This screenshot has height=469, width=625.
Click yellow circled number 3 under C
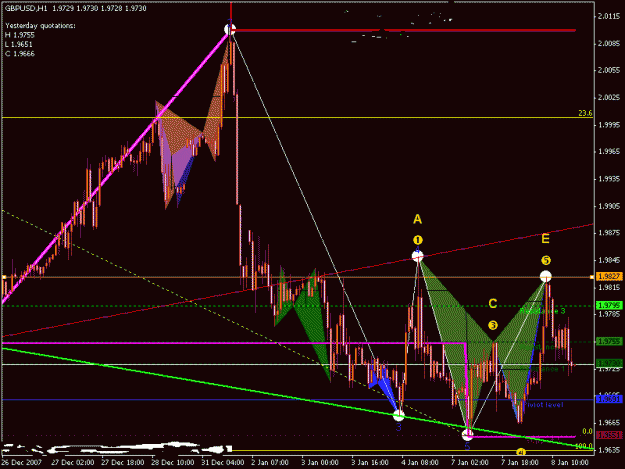pos(493,325)
